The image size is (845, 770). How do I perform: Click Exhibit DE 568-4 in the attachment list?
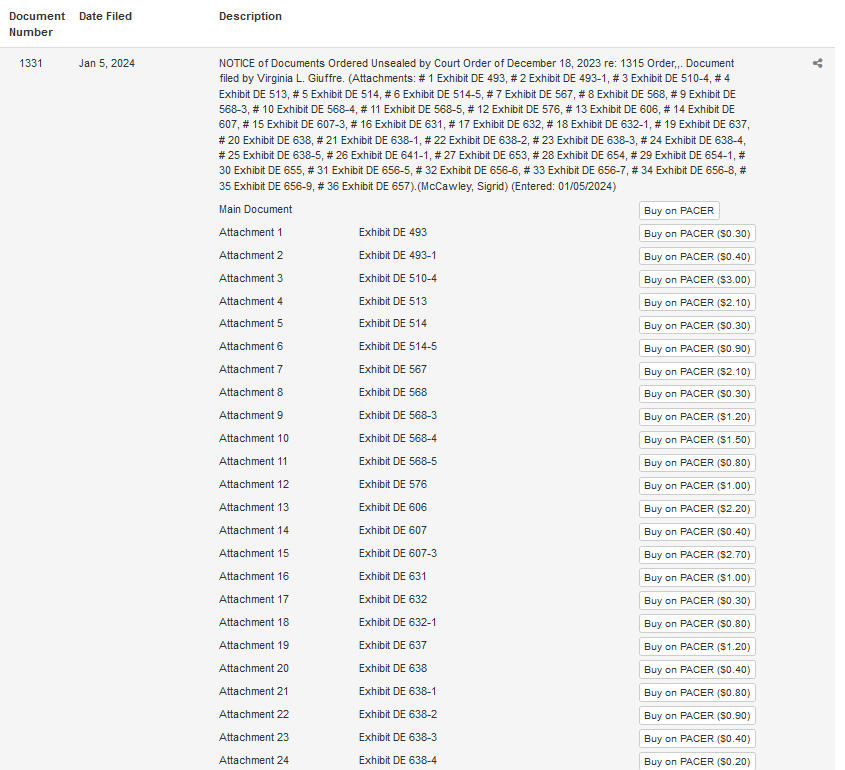pyautogui.click(x=398, y=438)
